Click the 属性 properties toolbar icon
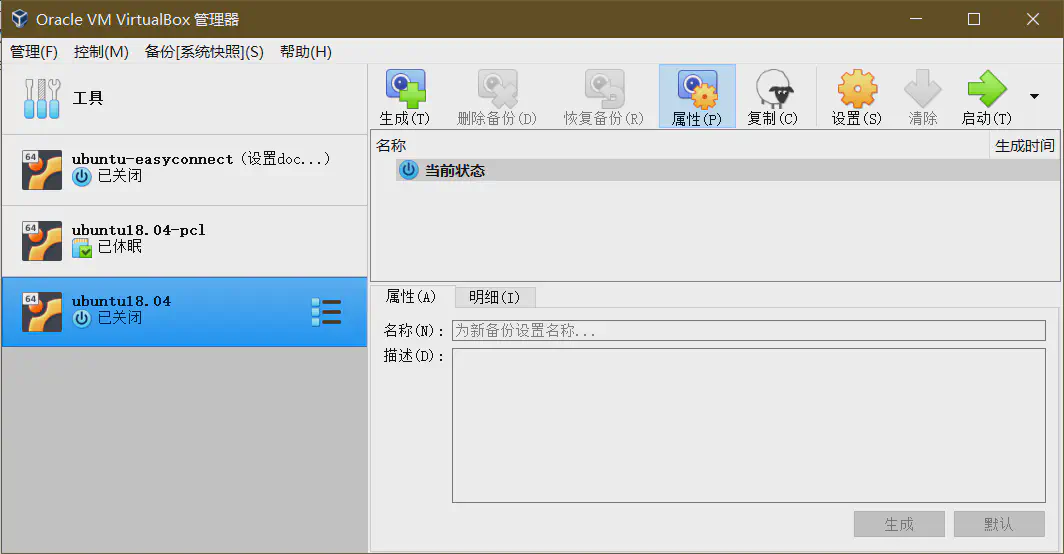The image size is (1064, 554). [x=697, y=90]
